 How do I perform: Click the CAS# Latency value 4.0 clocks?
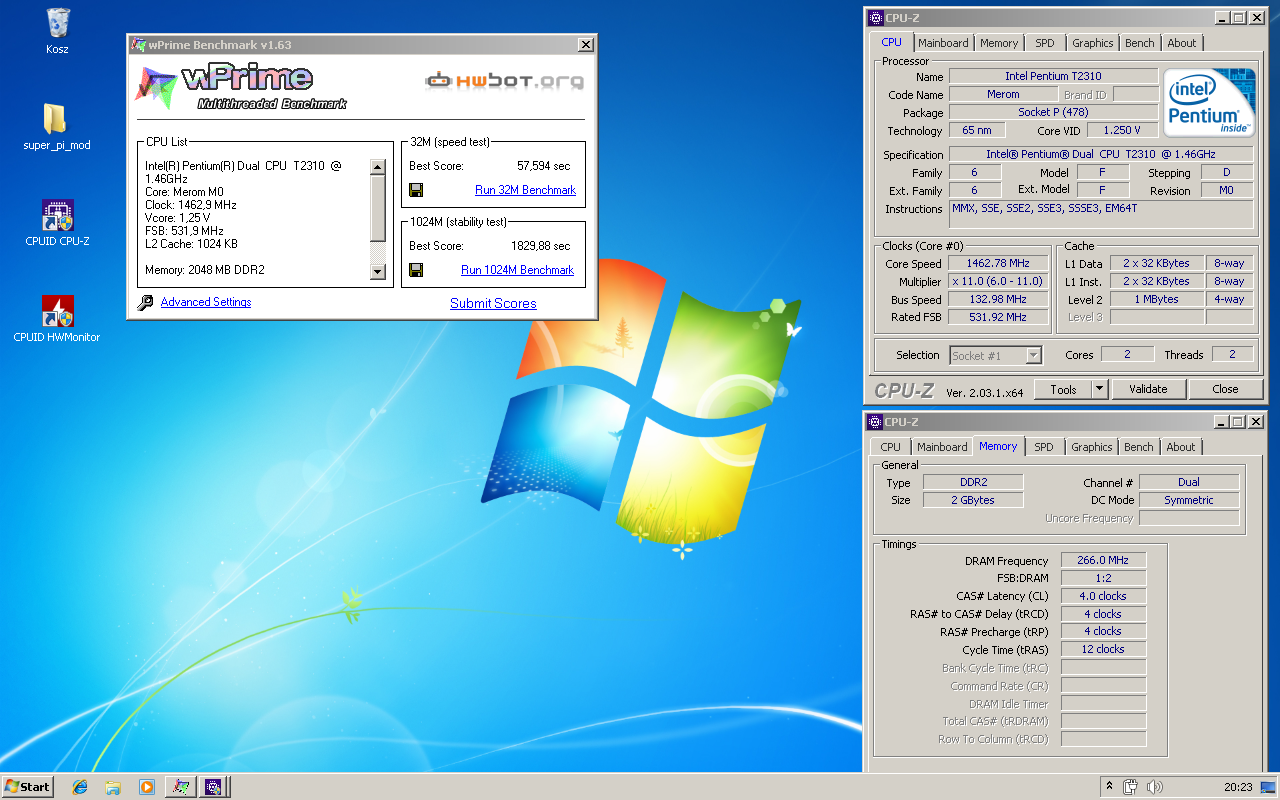(1103, 596)
